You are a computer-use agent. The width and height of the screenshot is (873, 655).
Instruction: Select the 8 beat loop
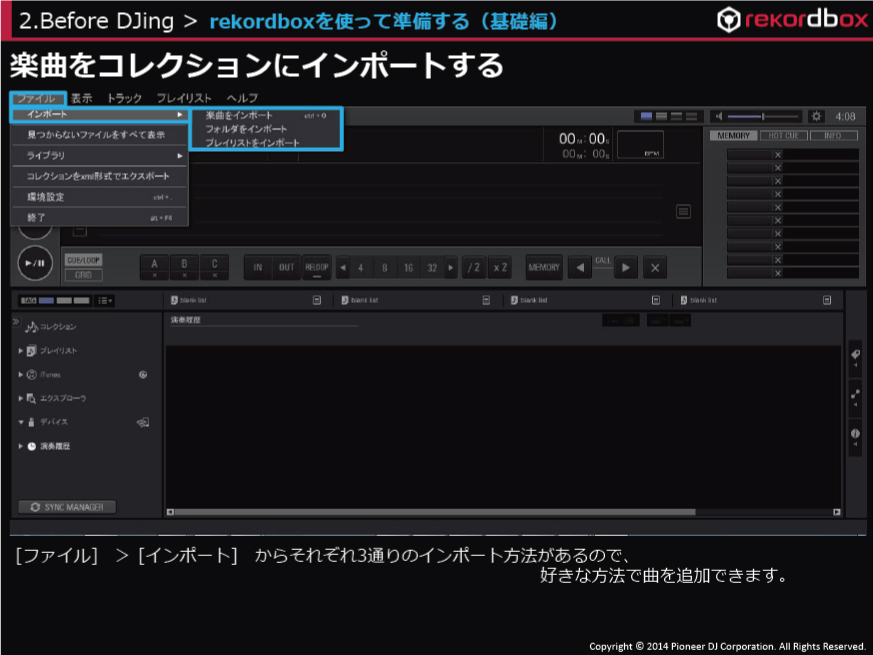[x=385, y=268]
